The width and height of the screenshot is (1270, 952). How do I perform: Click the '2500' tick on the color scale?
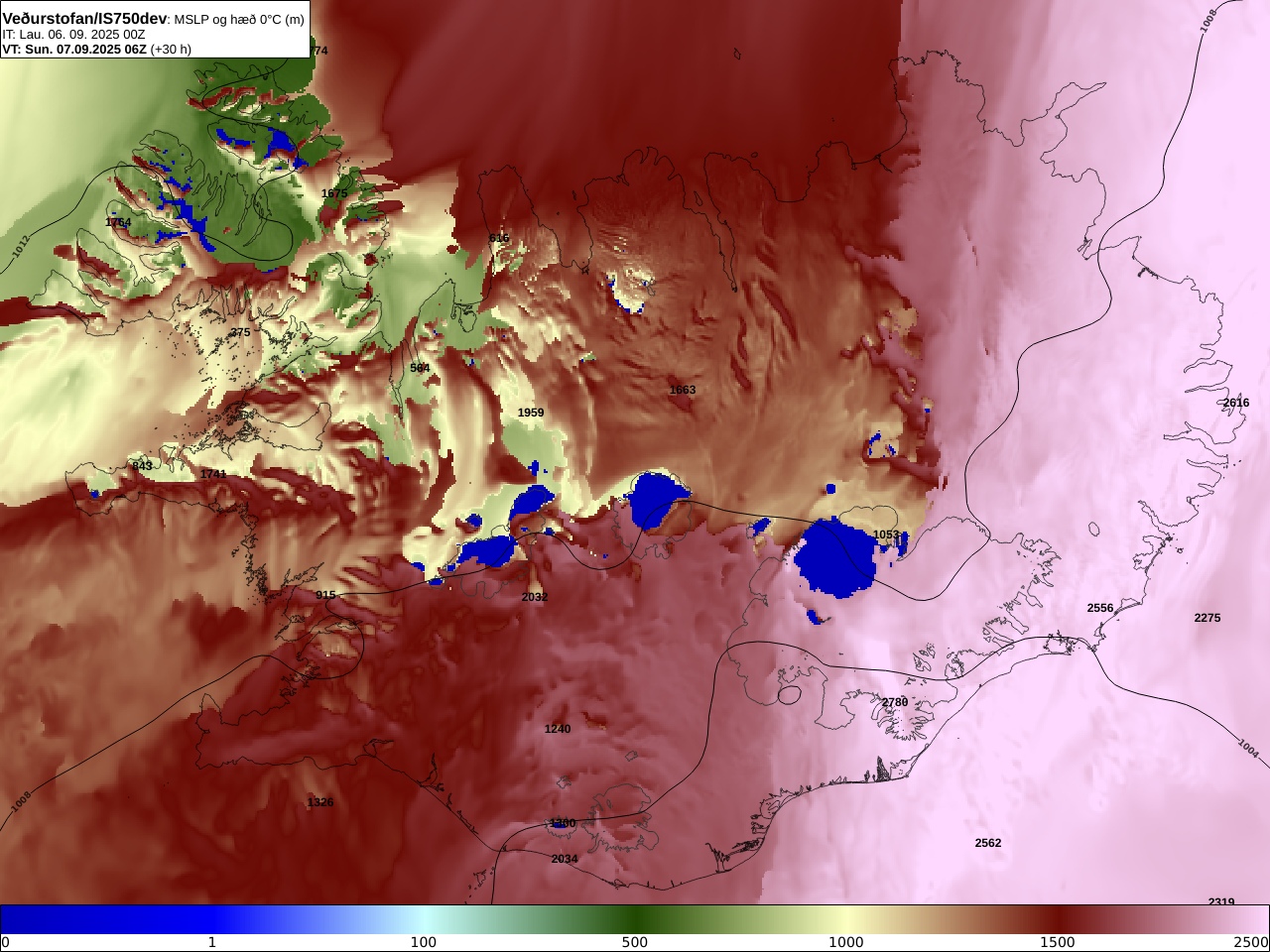click(x=1251, y=942)
